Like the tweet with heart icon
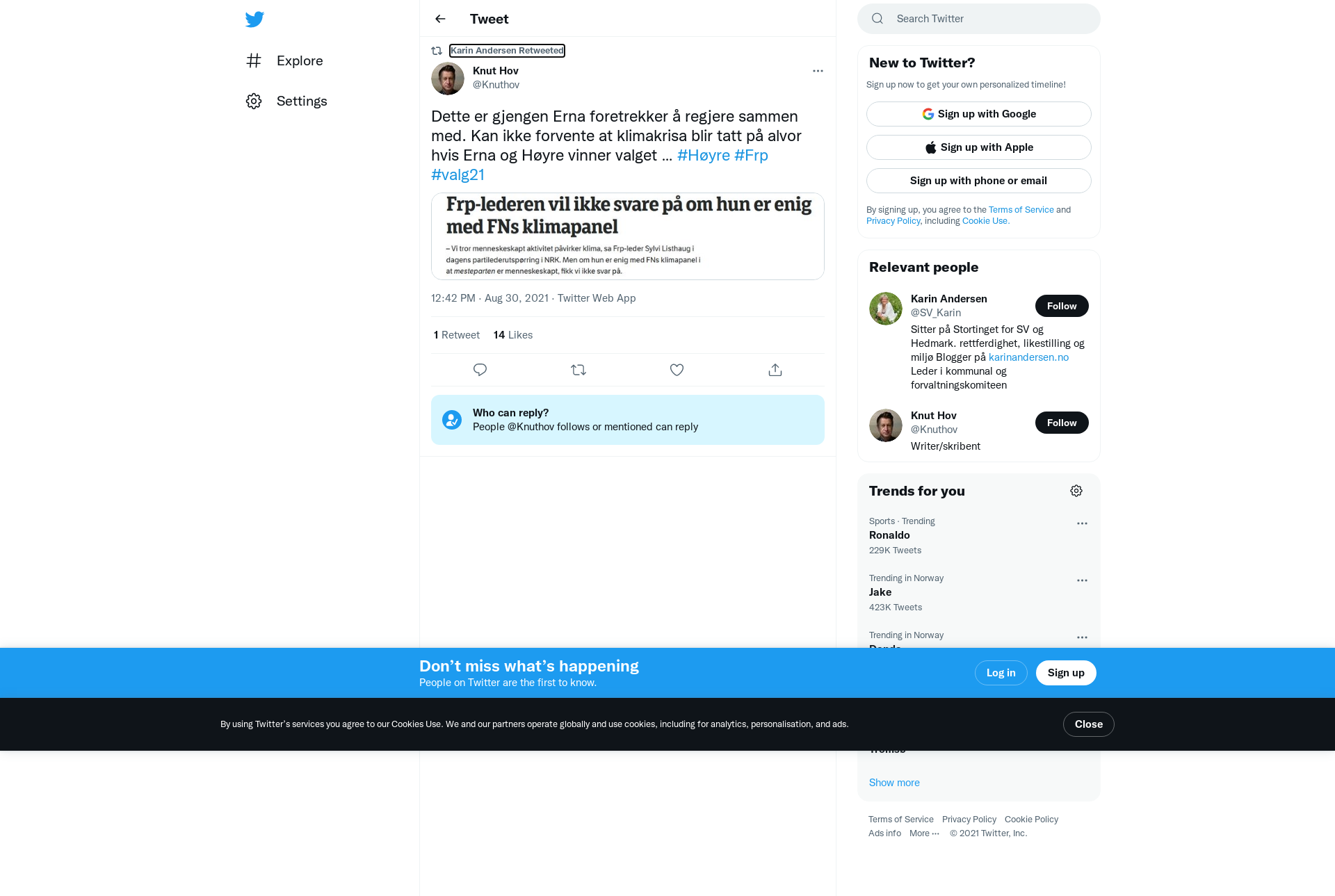The width and height of the screenshot is (1335, 896). click(x=677, y=370)
